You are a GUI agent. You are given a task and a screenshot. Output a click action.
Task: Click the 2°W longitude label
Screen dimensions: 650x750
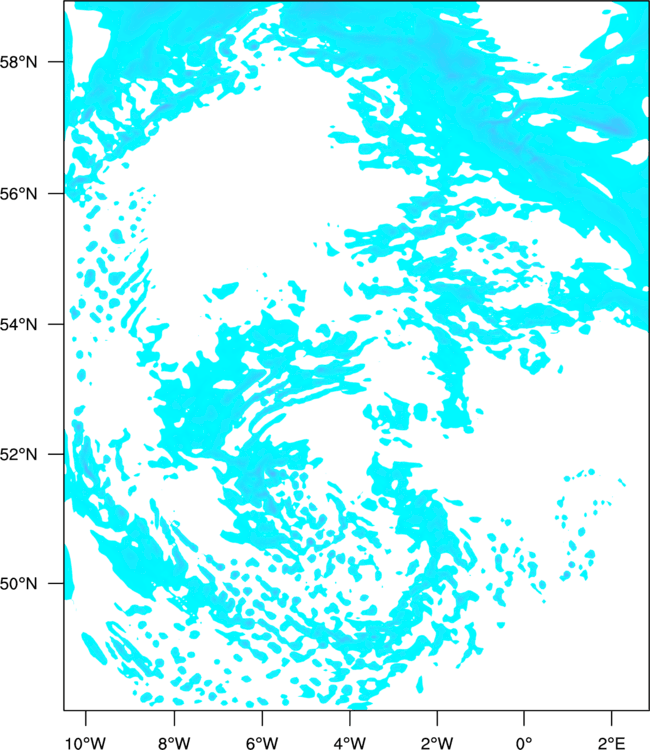437,742
